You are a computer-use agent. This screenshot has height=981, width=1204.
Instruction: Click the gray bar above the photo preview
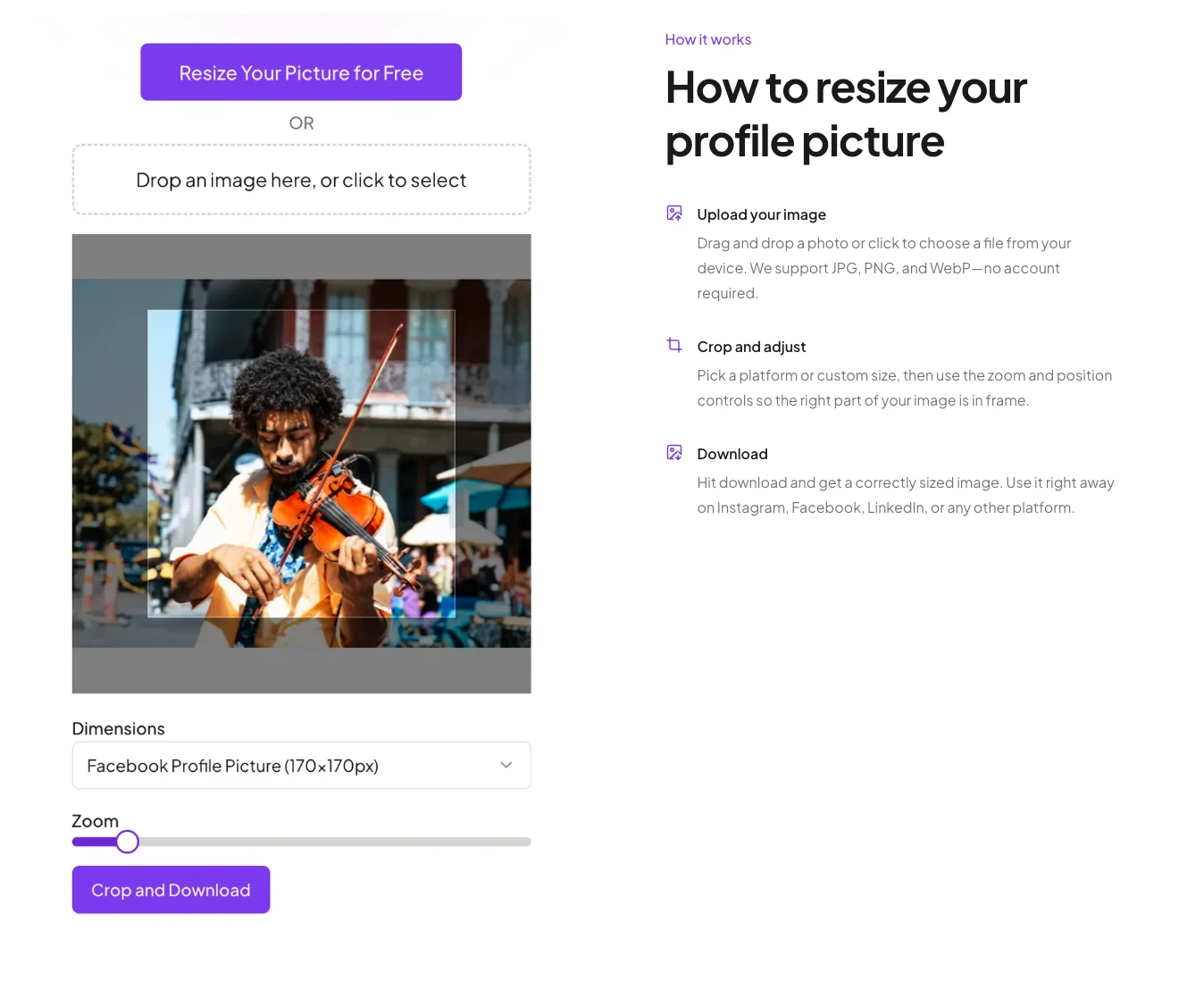[301, 256]
